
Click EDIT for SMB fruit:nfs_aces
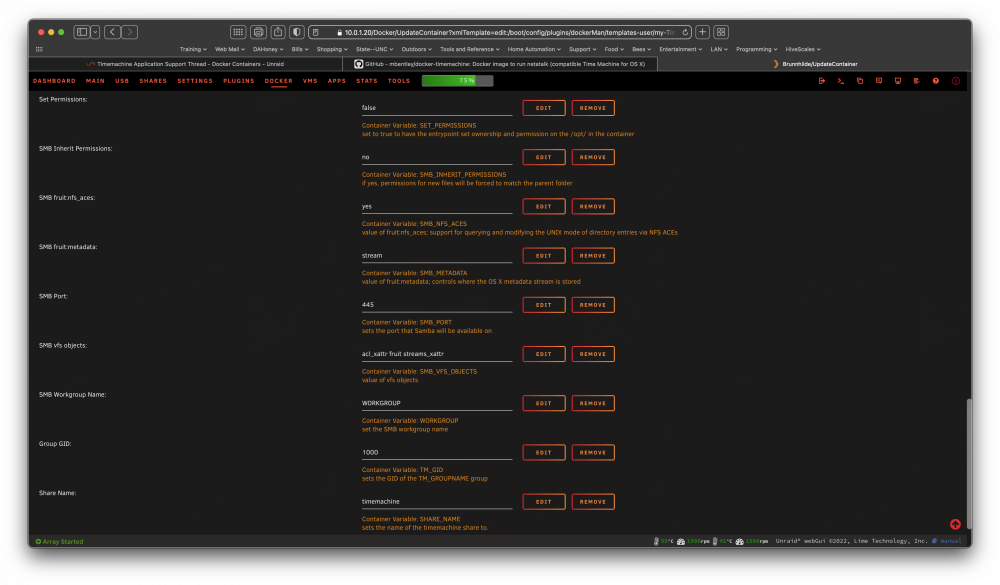(x=543, y=206)
